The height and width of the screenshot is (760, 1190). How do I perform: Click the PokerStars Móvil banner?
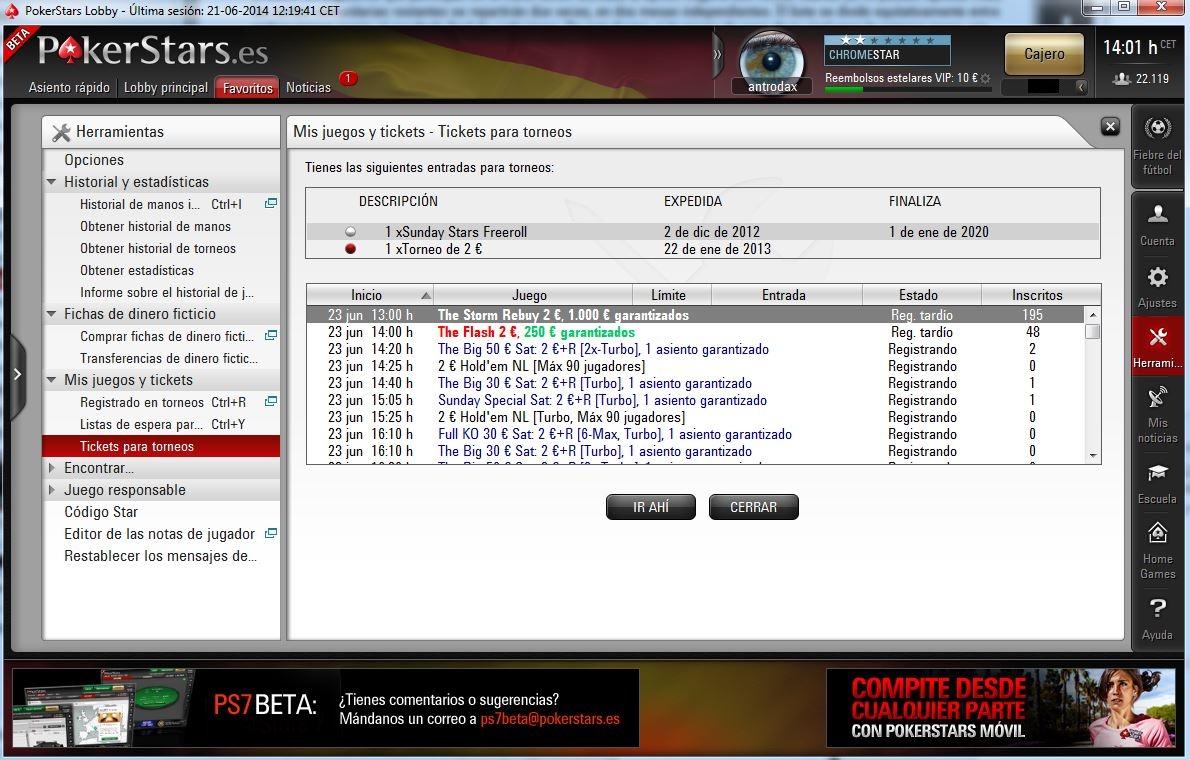(1001, 708)
